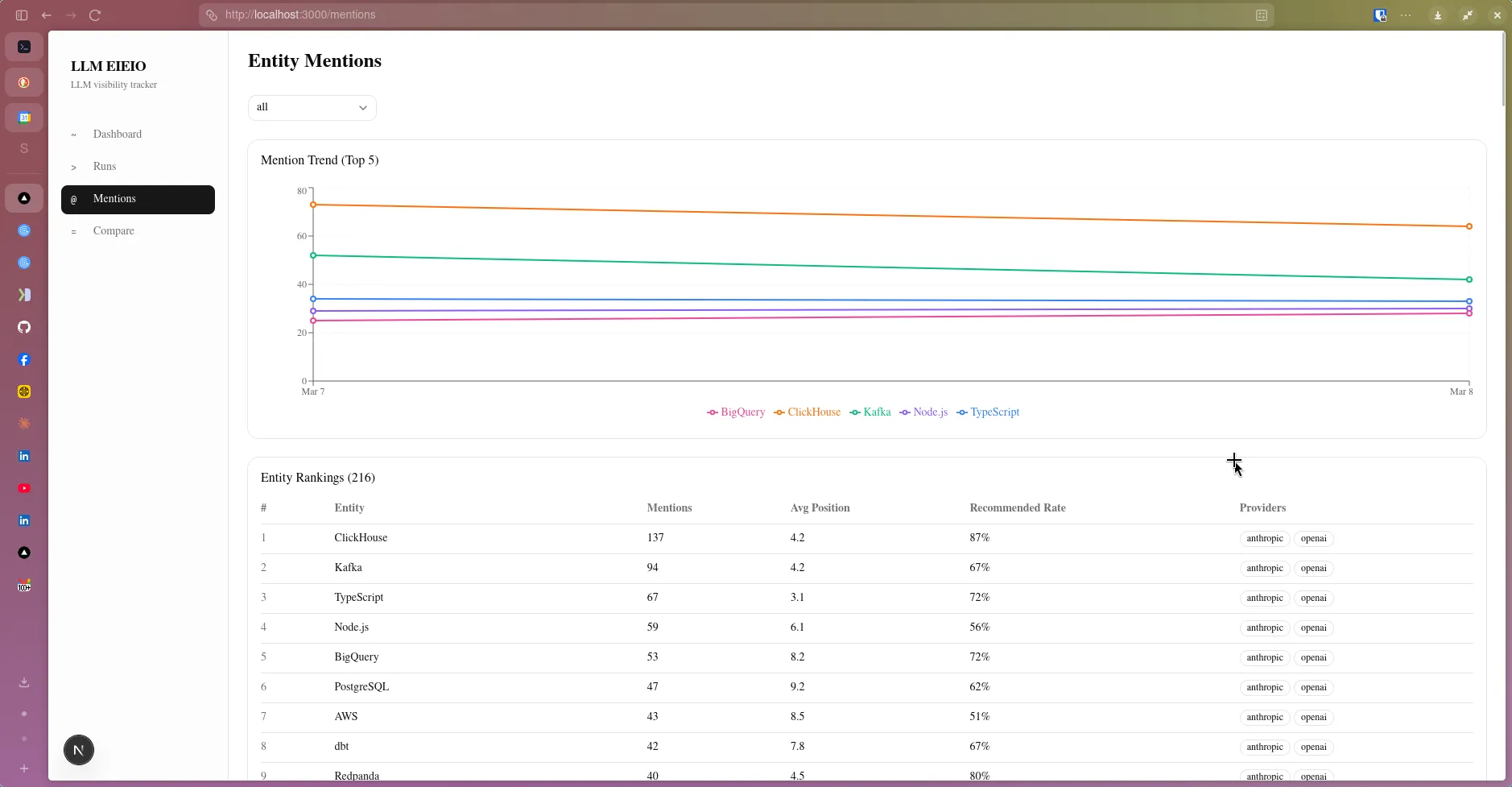Go forward with the right arrow
This screenshot has height=787, width=1512.
[x=71, y=15]
